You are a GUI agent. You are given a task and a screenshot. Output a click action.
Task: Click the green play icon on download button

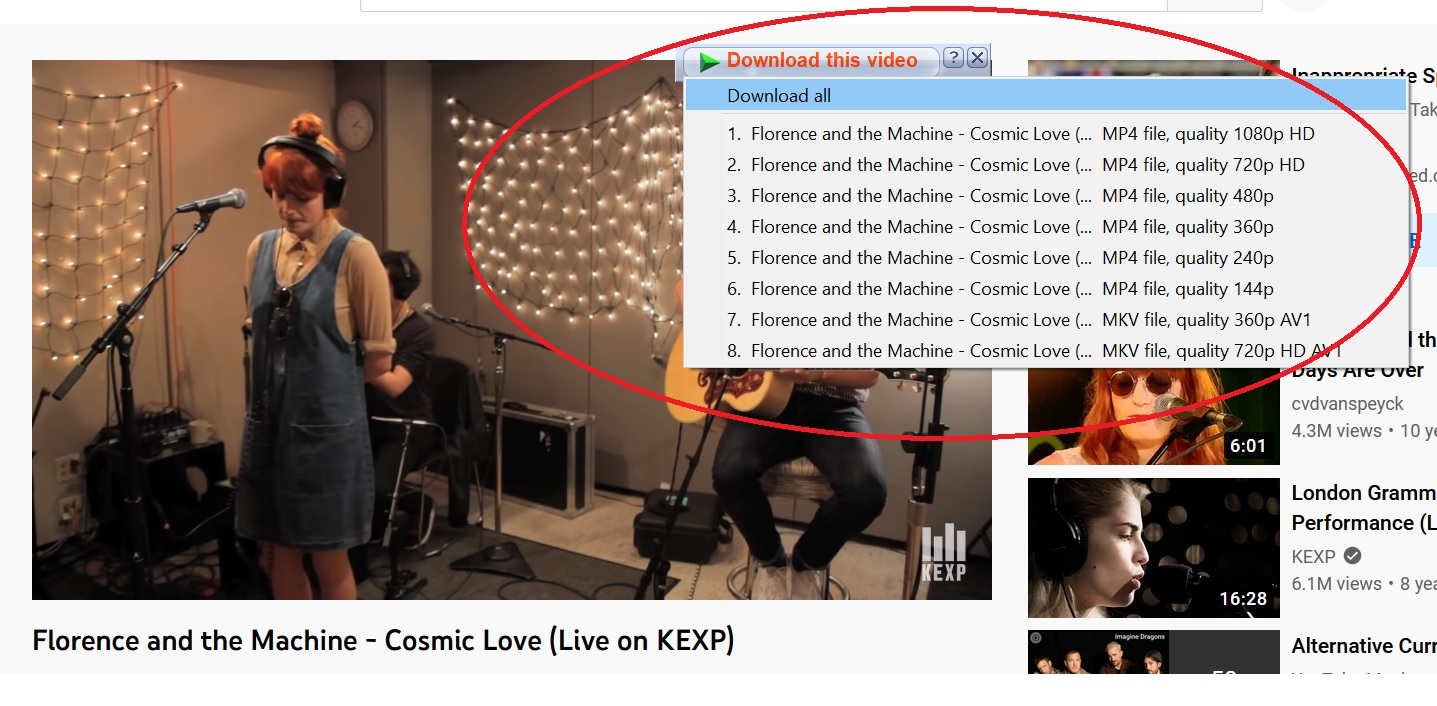point(709,62)
